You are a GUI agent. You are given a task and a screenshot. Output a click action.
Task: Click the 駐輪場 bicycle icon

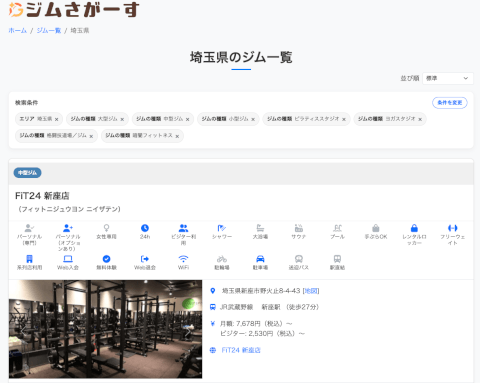[222, 259]
